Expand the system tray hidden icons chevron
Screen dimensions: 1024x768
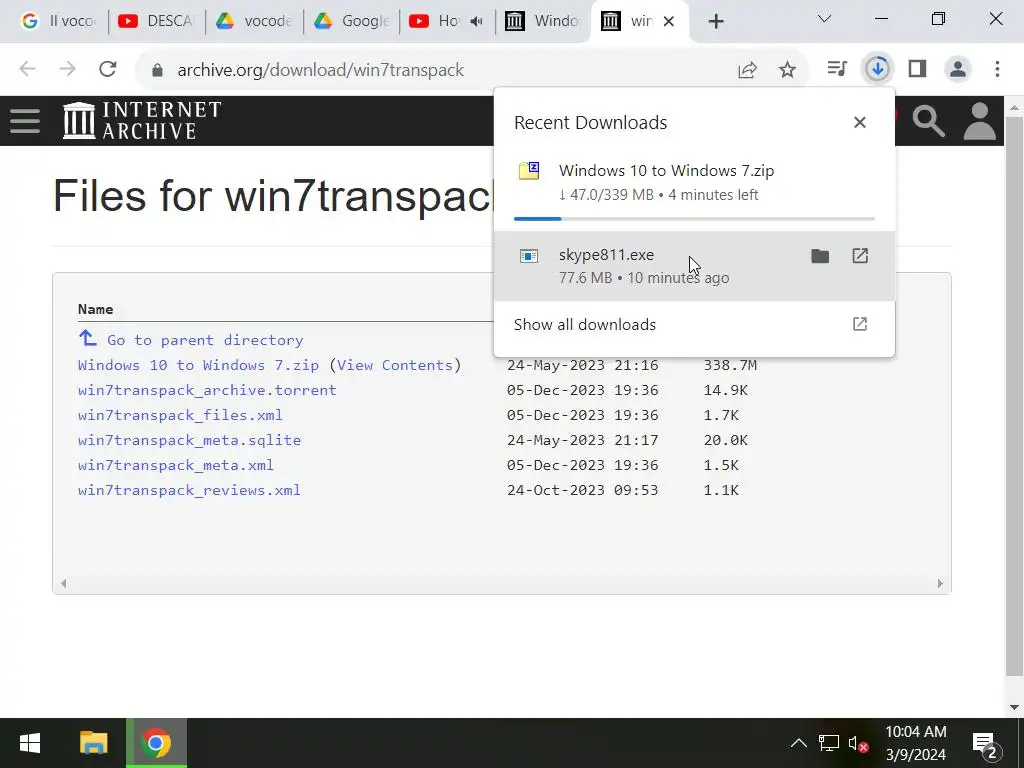pos(798,743)
